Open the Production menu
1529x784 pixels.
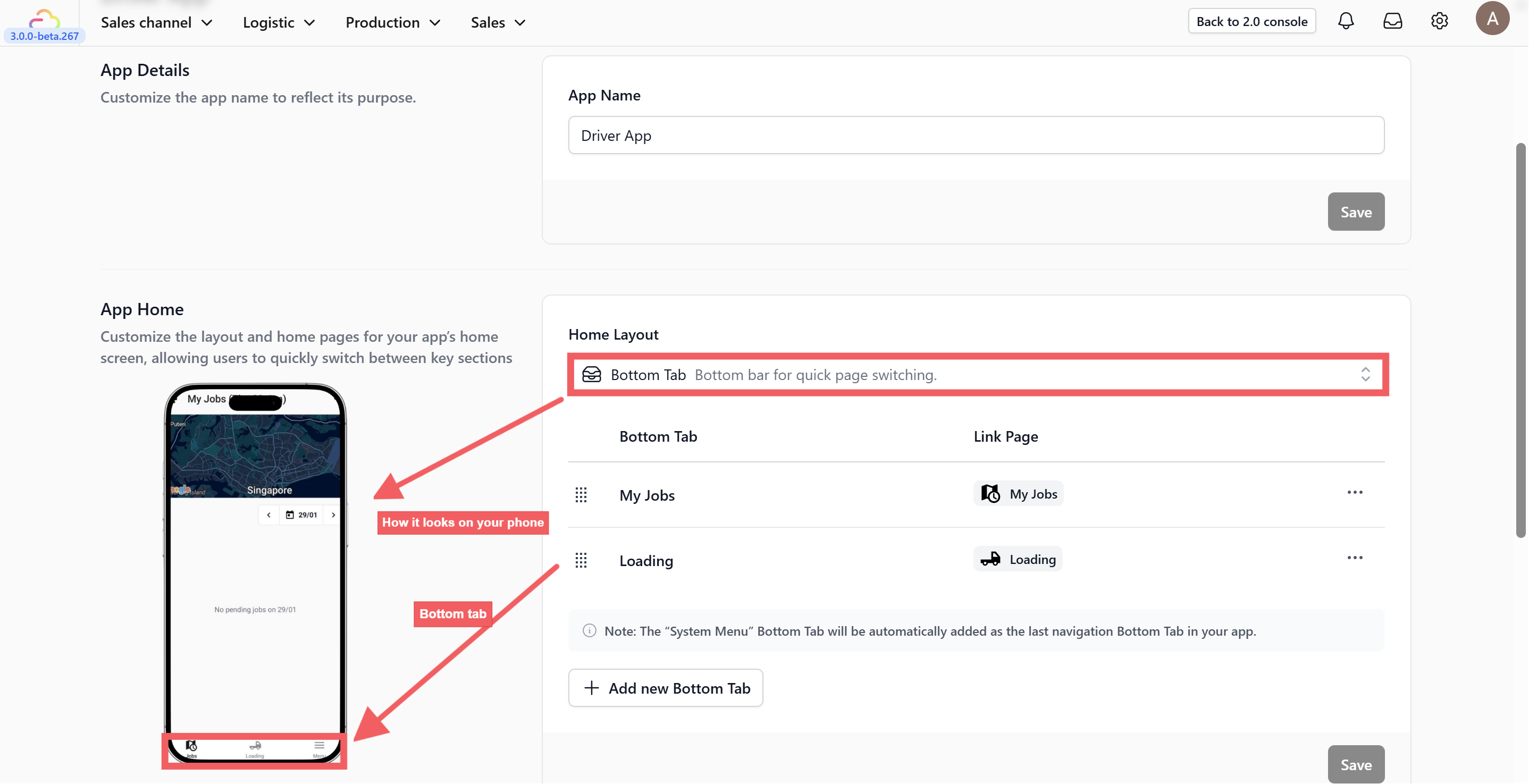click(x=393, y=22)
